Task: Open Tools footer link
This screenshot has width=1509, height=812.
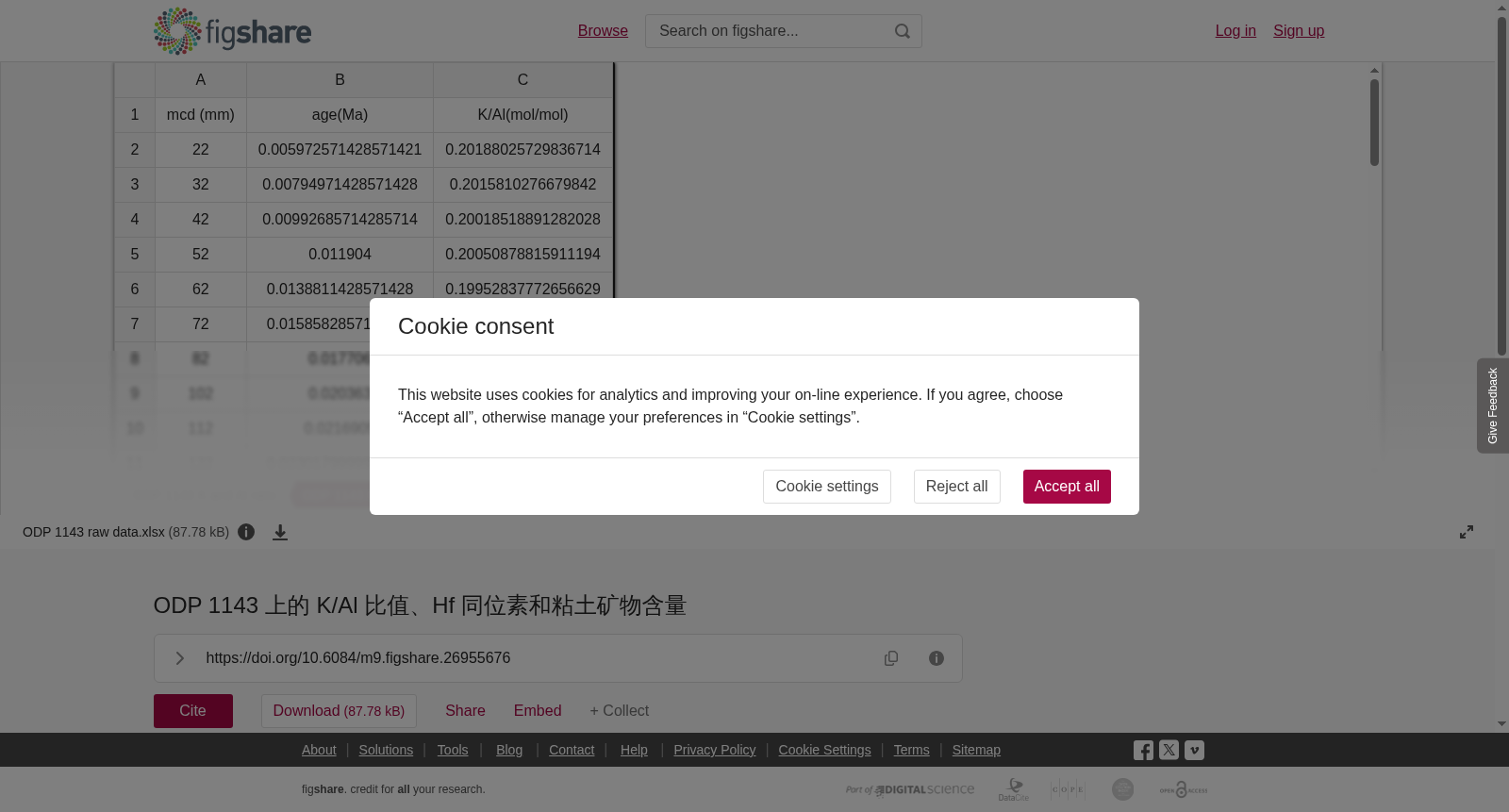Action: 453,750
